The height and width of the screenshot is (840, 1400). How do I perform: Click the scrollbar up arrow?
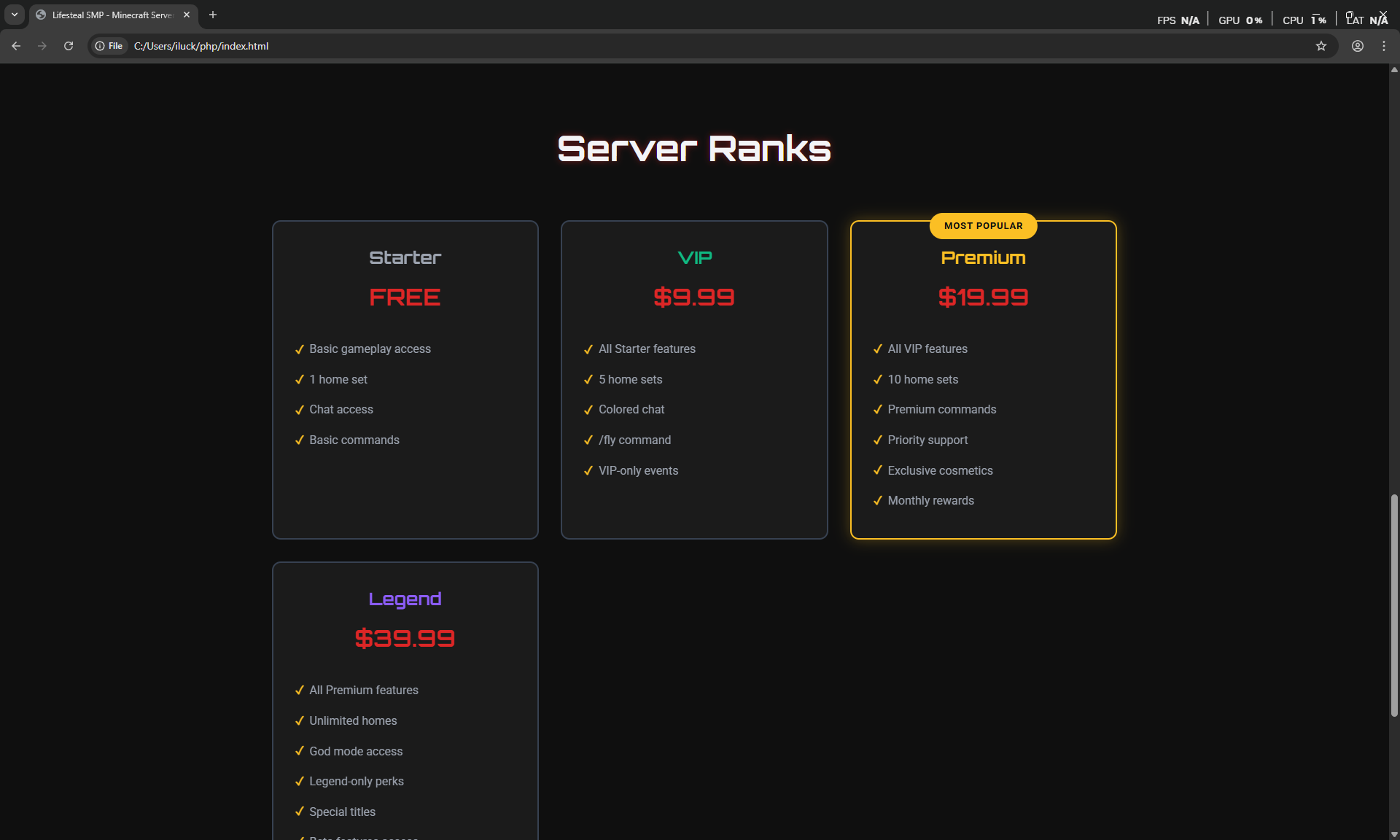coord(1393,70)
